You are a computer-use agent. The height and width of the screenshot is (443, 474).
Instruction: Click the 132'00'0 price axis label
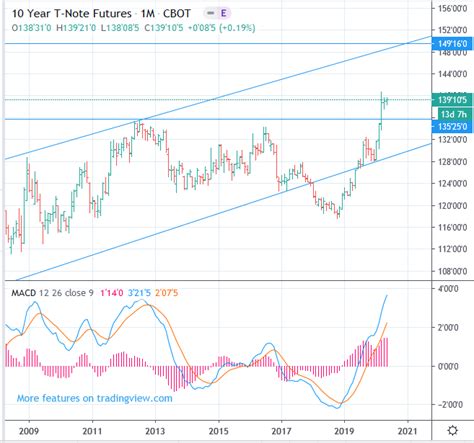coord(452,140)
